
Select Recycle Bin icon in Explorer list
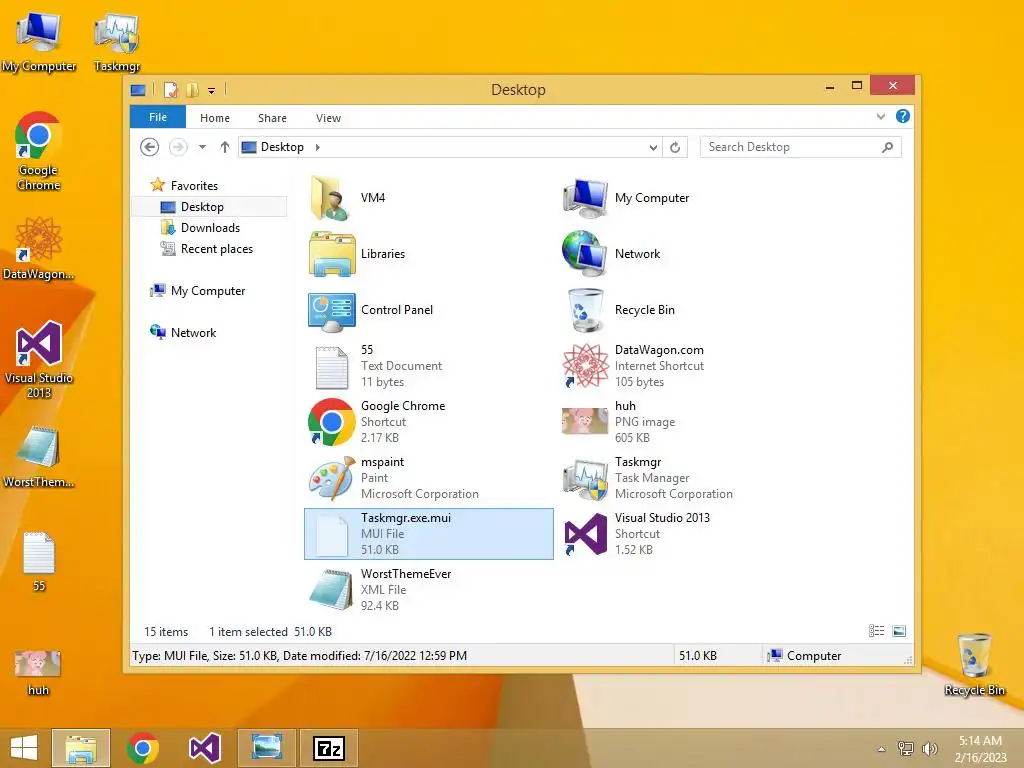586,310
